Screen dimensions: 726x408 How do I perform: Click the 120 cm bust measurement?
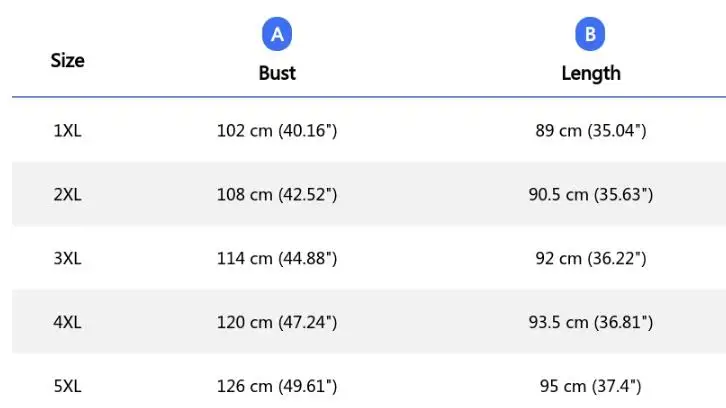(x=277, y=322)
